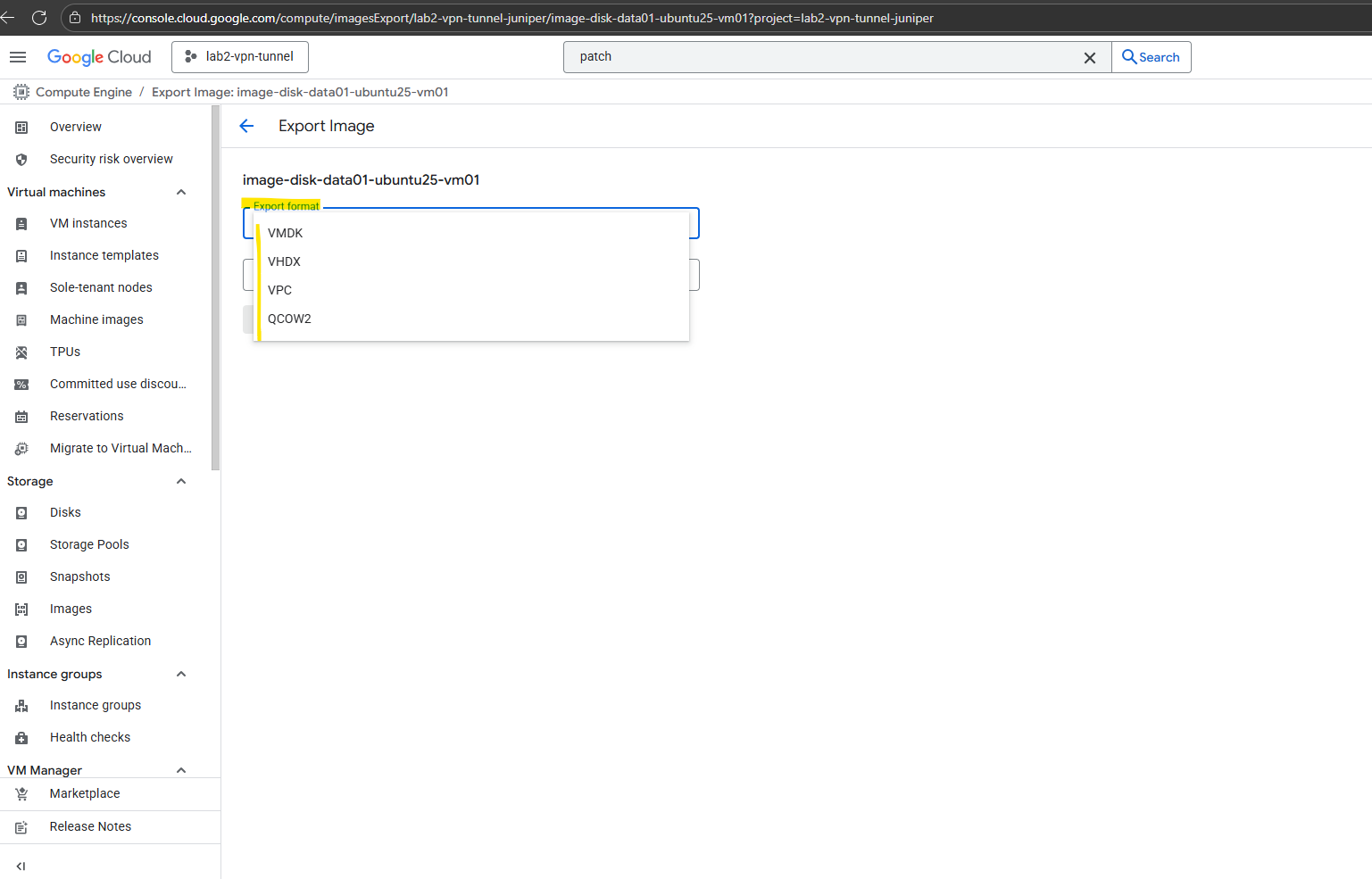Open Reservations page
The width and height of the screenshot is (1372, 879).
87,416
